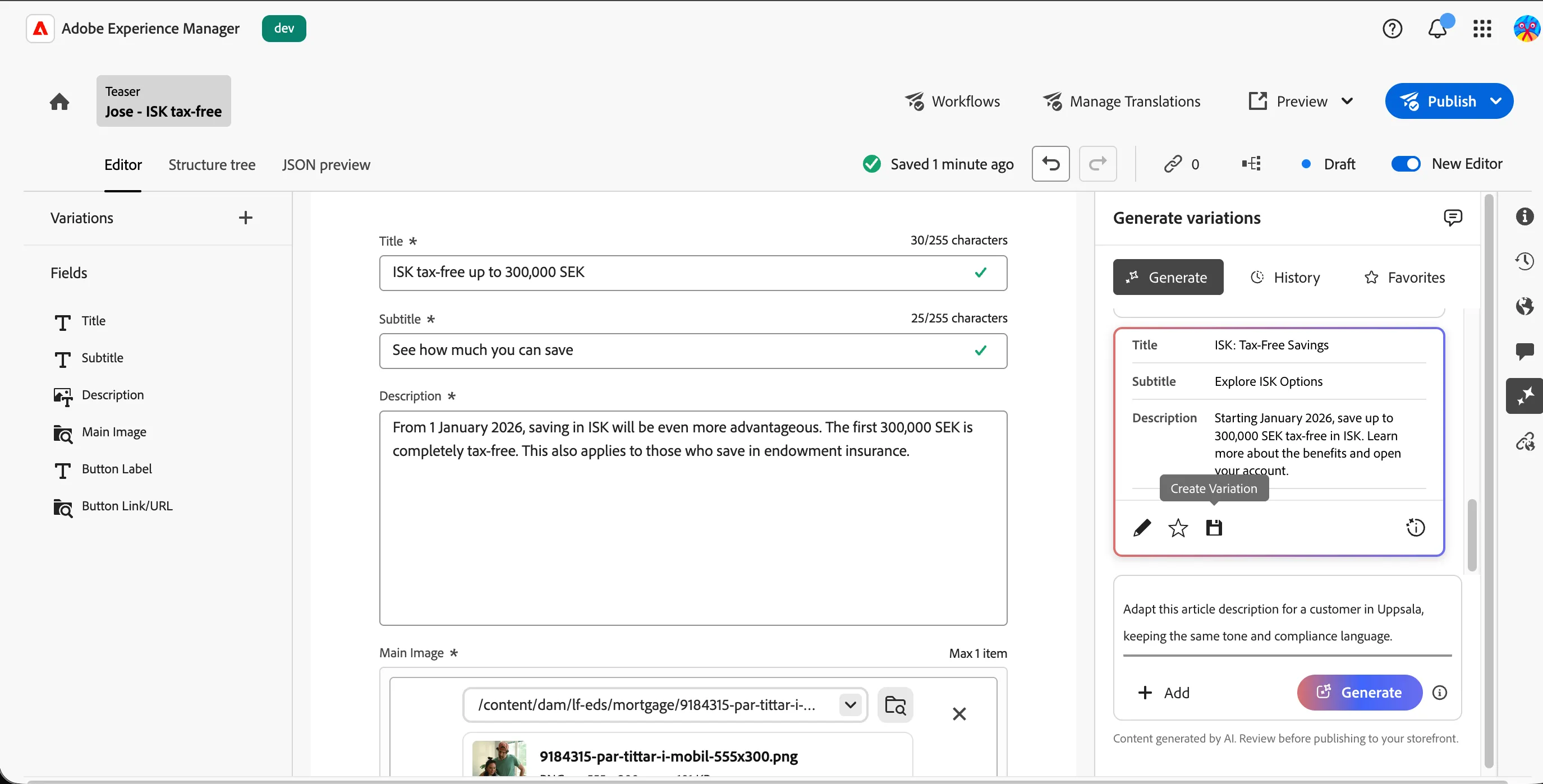Open the Favorites tab
The width and height of the screenshot is (1543, 784).
coord(1404,277)
